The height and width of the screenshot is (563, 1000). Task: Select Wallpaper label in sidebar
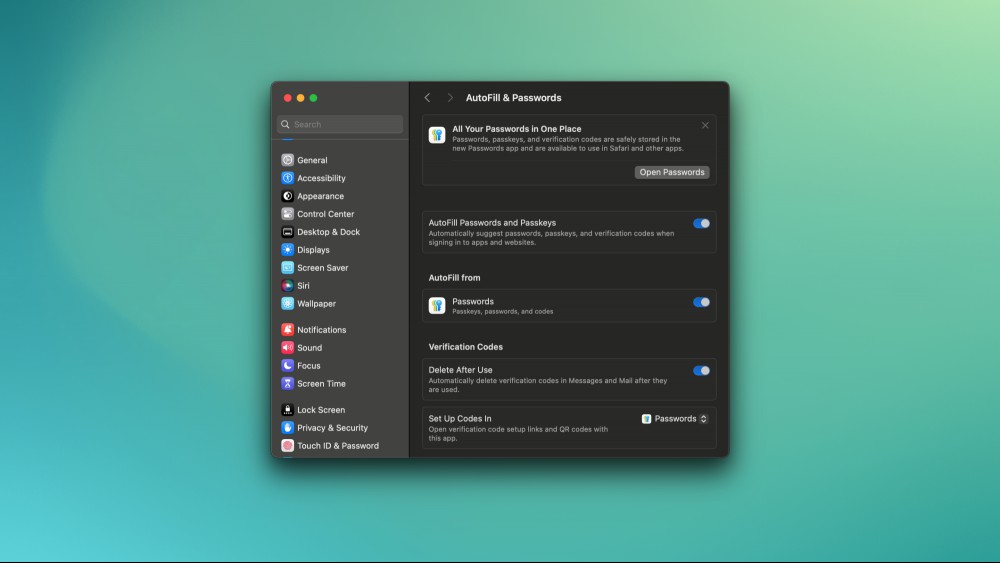point(316,303)
